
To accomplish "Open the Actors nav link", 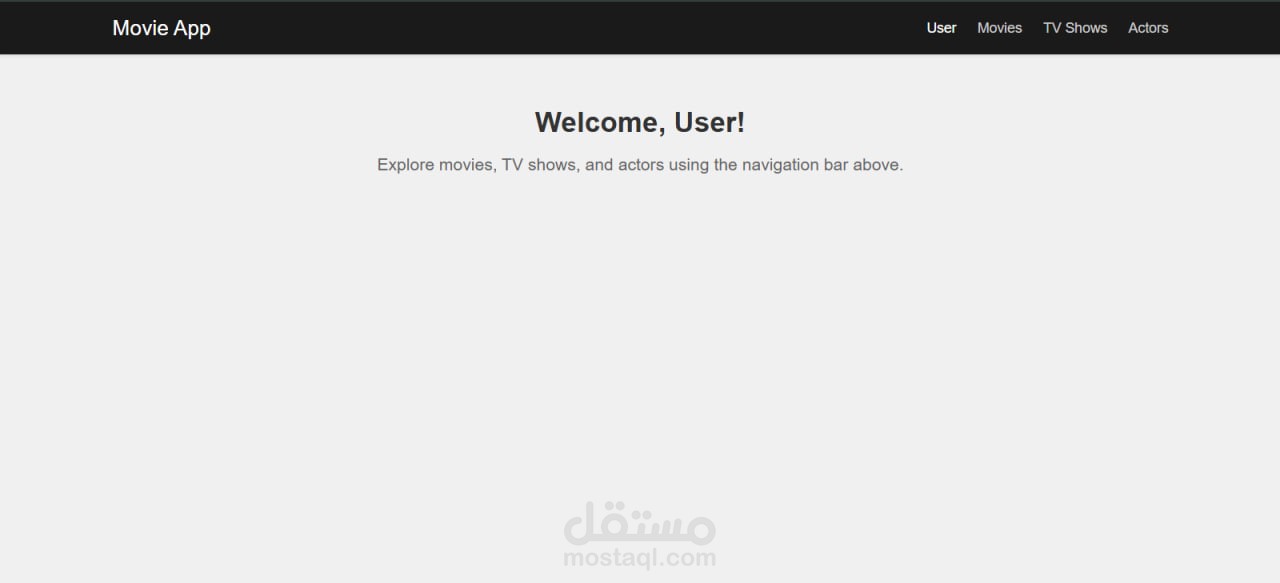I will [1148, 28].
